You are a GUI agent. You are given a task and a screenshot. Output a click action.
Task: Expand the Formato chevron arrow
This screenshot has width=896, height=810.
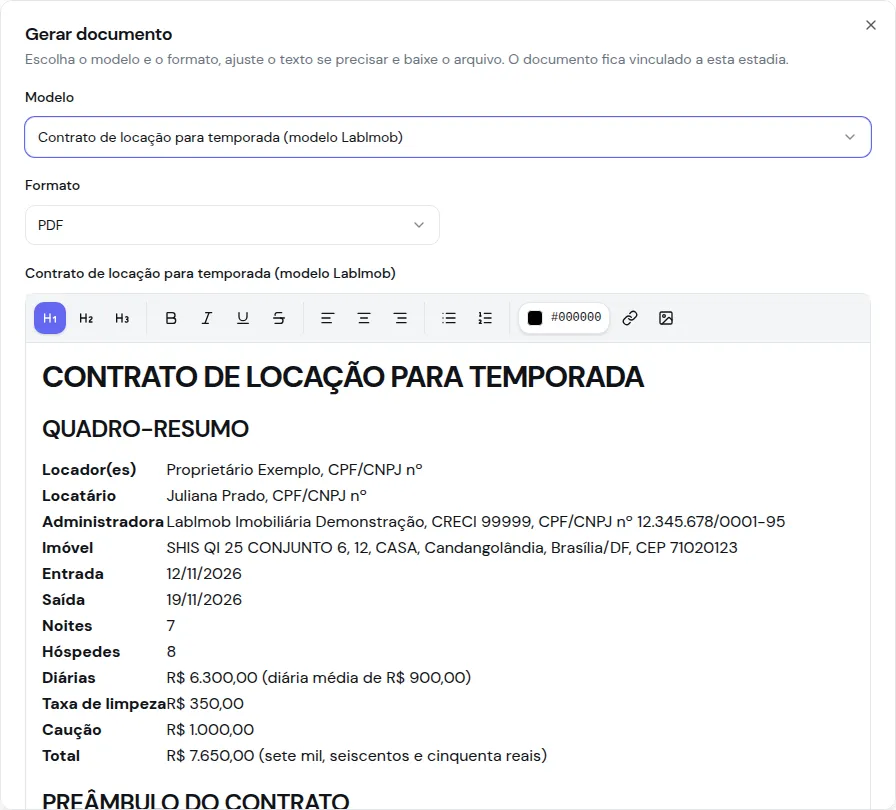419,225
